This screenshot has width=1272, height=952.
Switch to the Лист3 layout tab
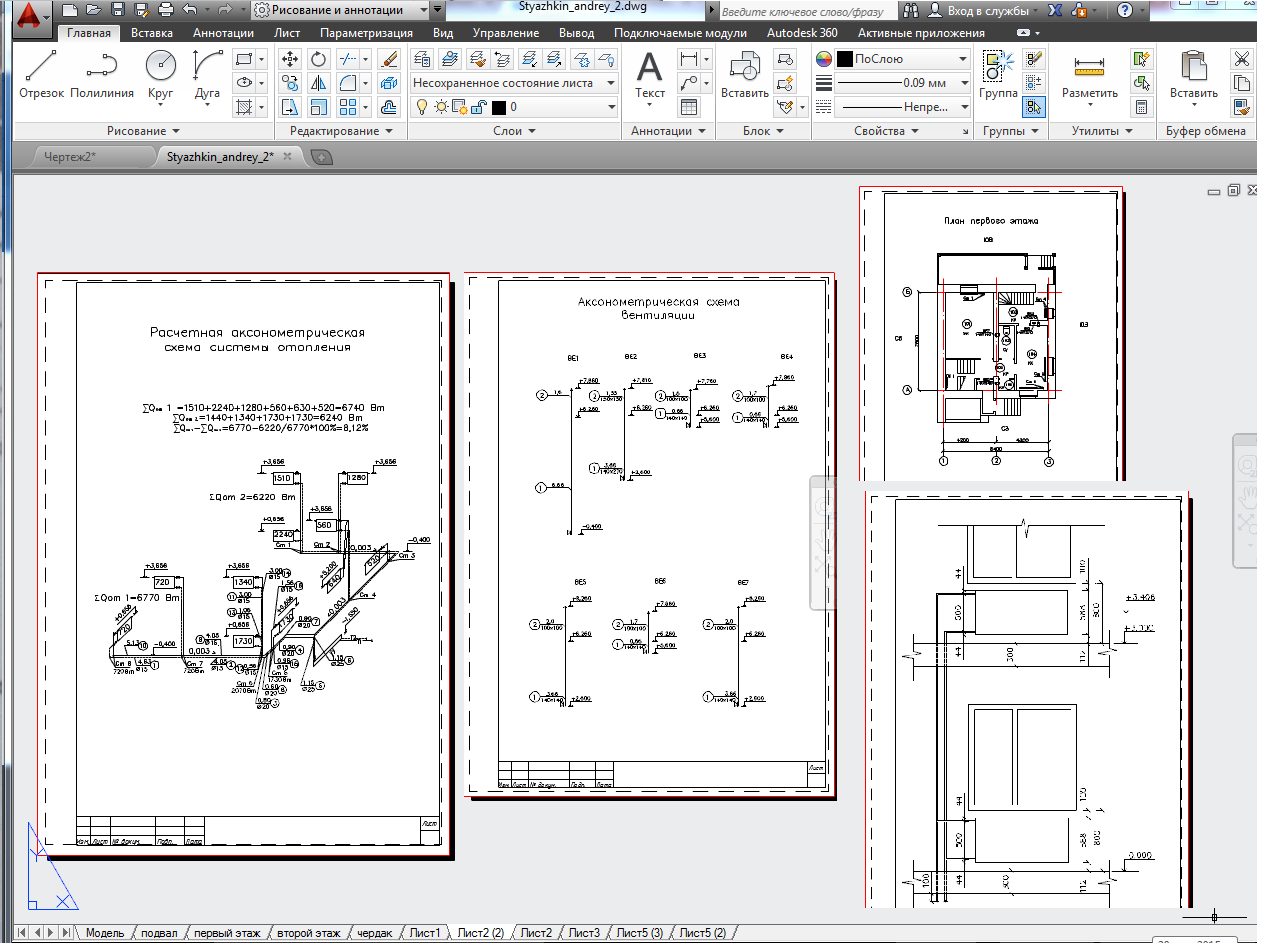click(584, 933)
